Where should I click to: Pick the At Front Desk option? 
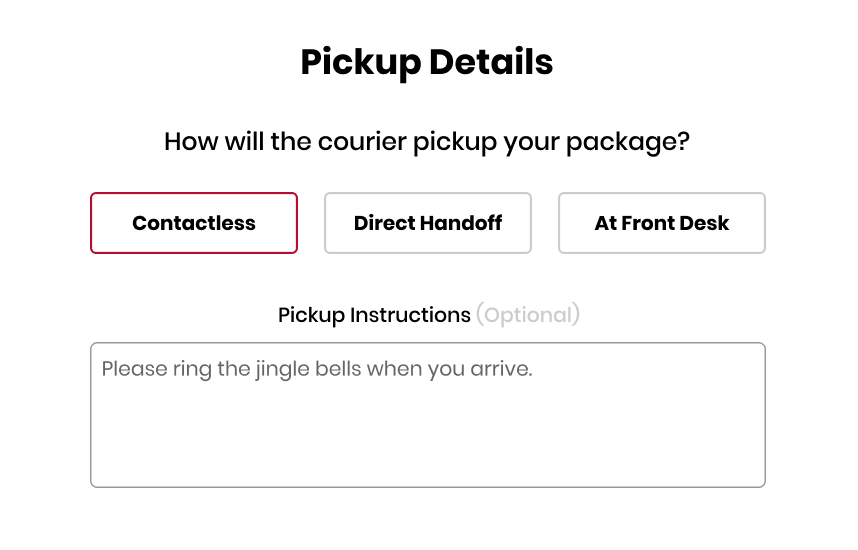click(662, 223)
